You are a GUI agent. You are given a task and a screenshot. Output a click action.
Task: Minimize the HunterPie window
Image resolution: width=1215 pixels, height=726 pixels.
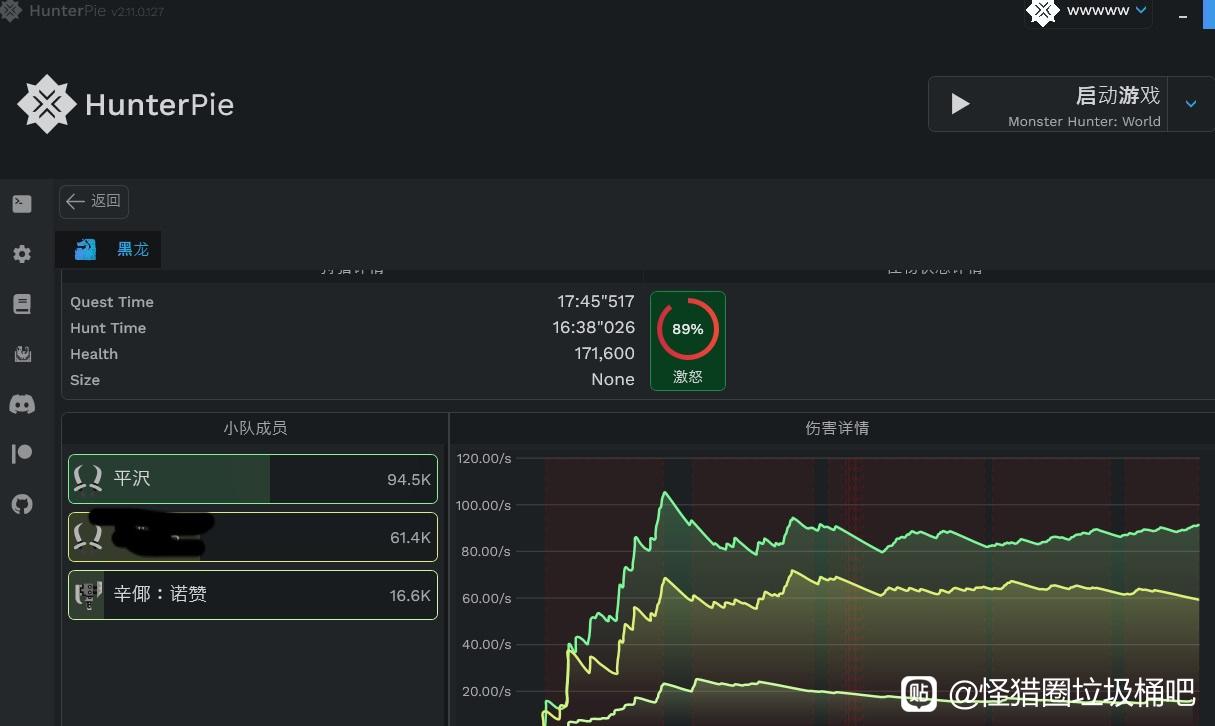1184,17
